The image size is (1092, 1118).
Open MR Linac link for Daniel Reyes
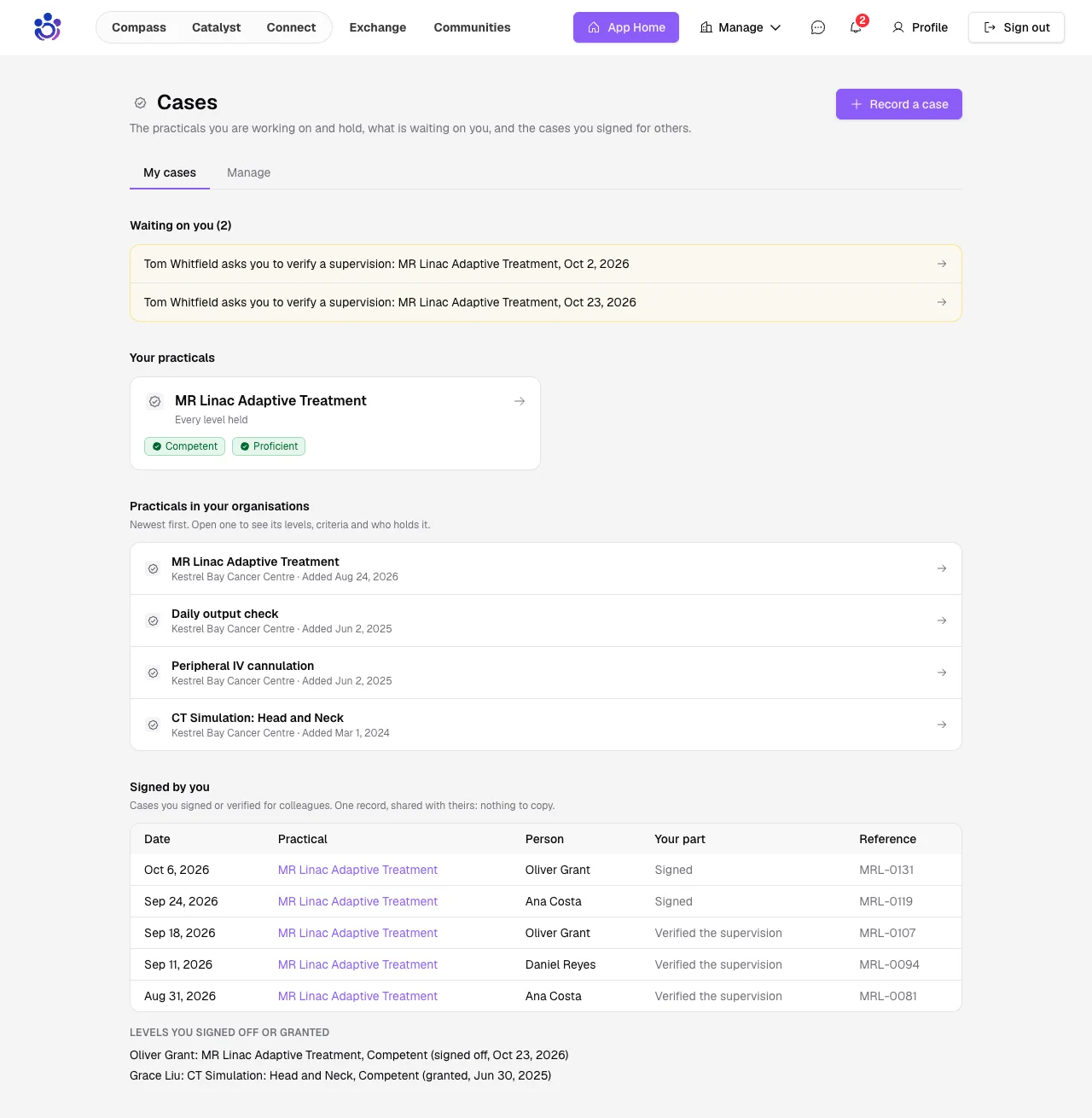pos(357,964)
